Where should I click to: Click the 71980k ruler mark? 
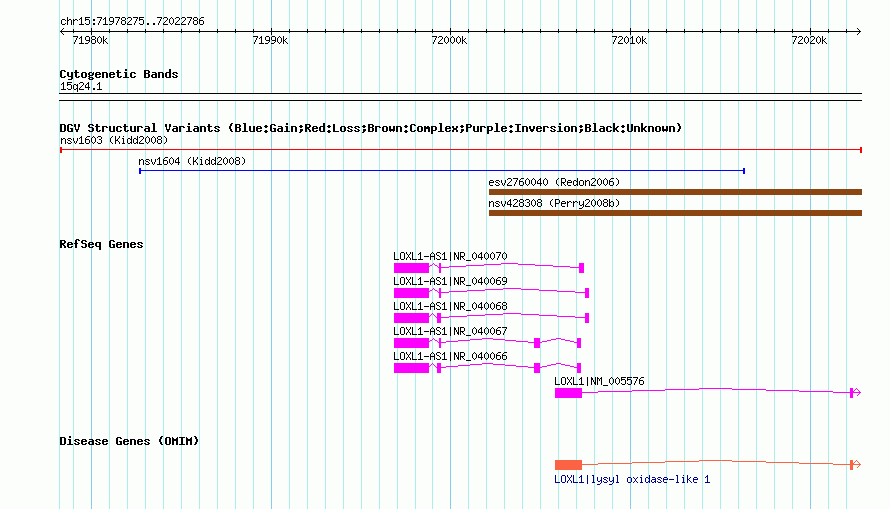click(x=90, y=40)
